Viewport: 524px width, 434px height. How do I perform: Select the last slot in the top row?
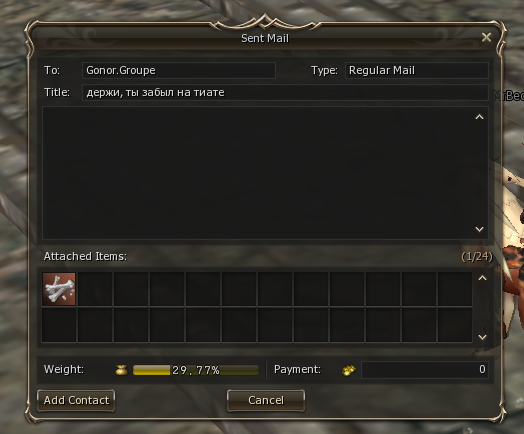[455, 289]
